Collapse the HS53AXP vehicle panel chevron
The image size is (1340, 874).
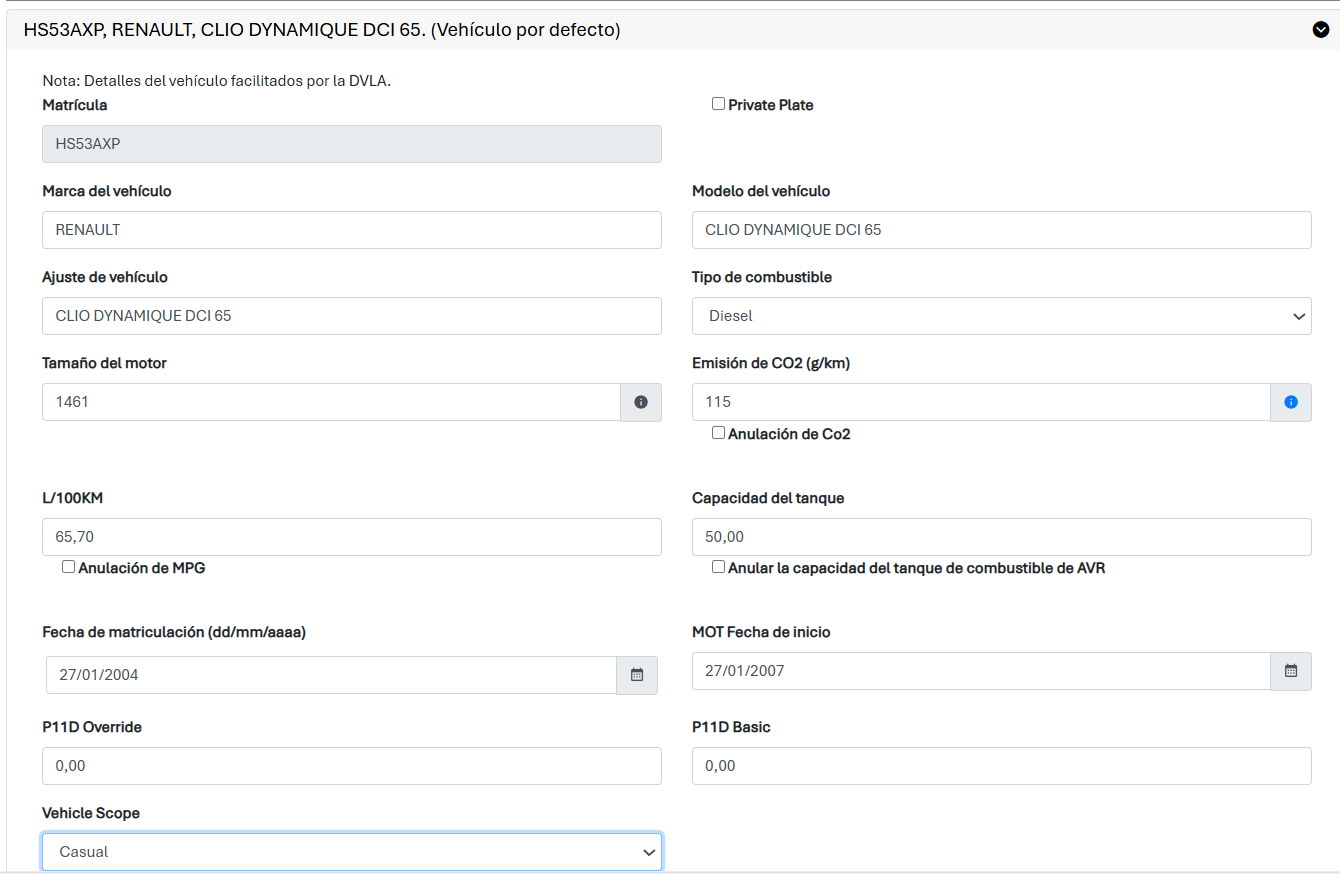coord(1320,30)
